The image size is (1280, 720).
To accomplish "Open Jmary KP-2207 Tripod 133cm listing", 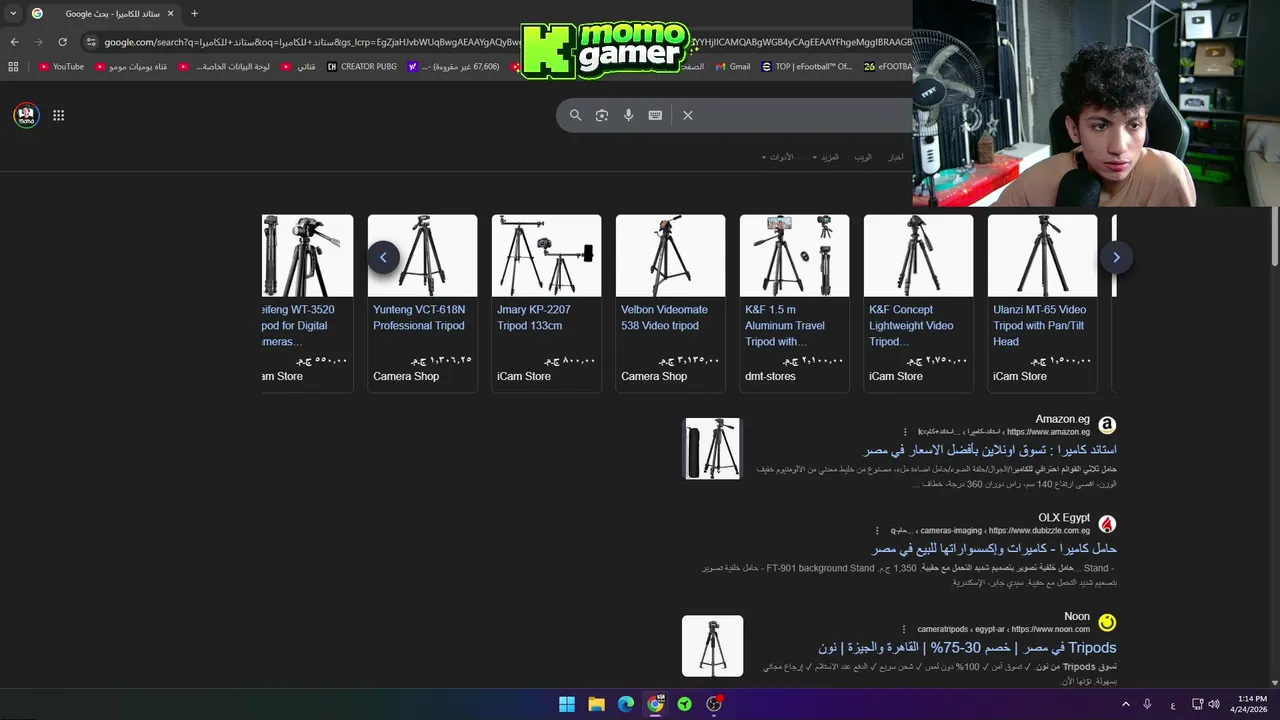I will pos(534,318).
